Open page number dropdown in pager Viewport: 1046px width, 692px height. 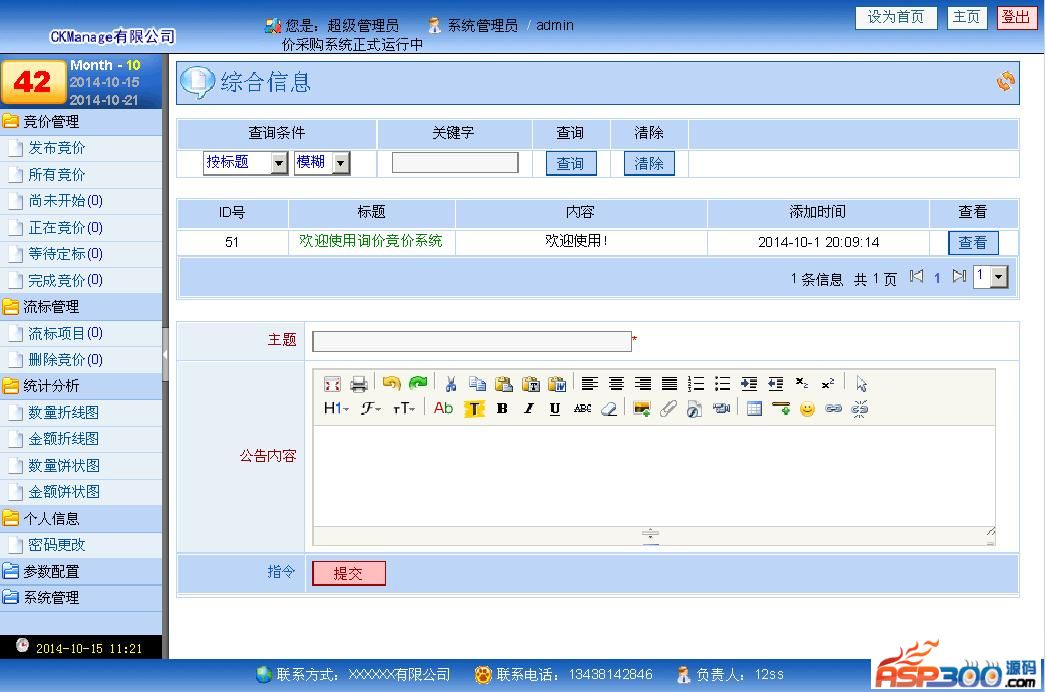click(991, 277)
